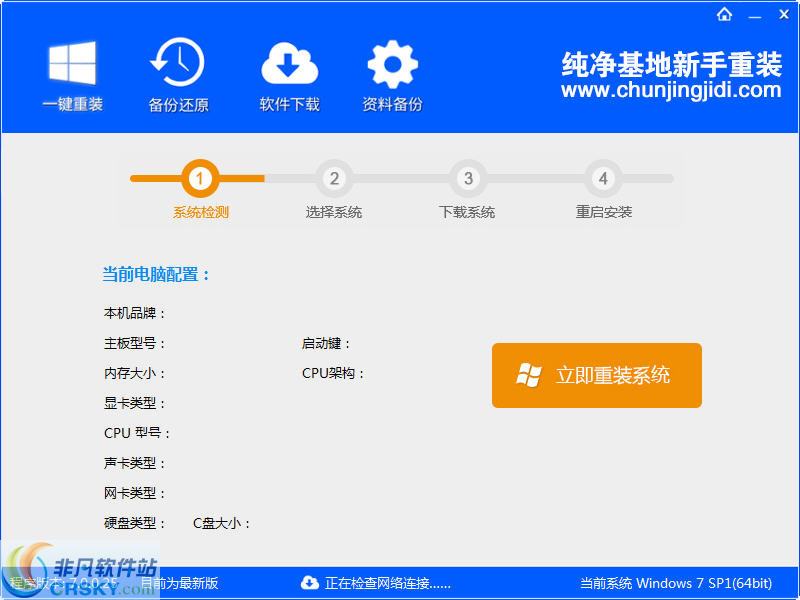Click the home icon in title bar

coord(724,14)
